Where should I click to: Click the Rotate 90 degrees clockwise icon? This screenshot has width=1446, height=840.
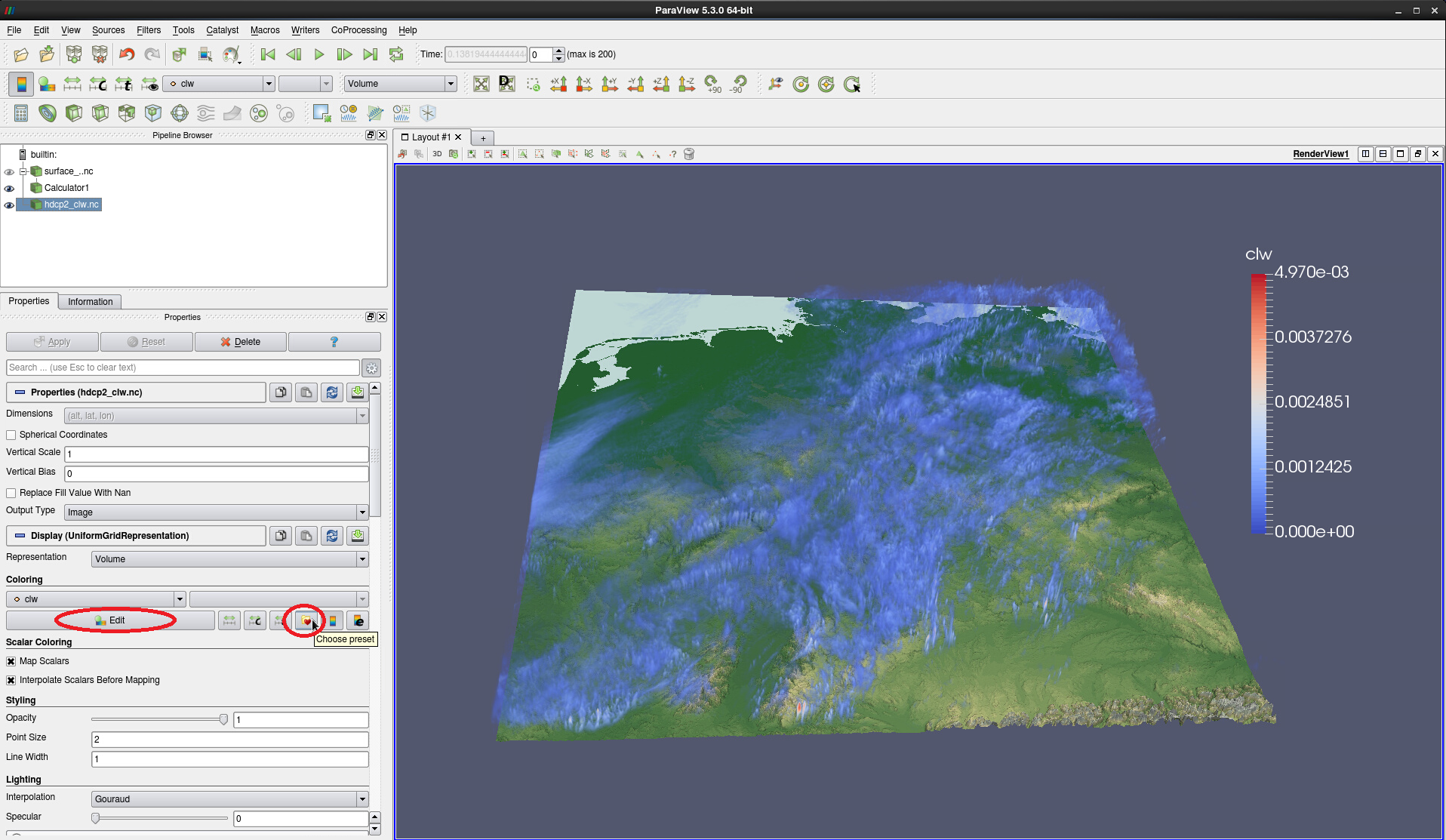(712, 84)
